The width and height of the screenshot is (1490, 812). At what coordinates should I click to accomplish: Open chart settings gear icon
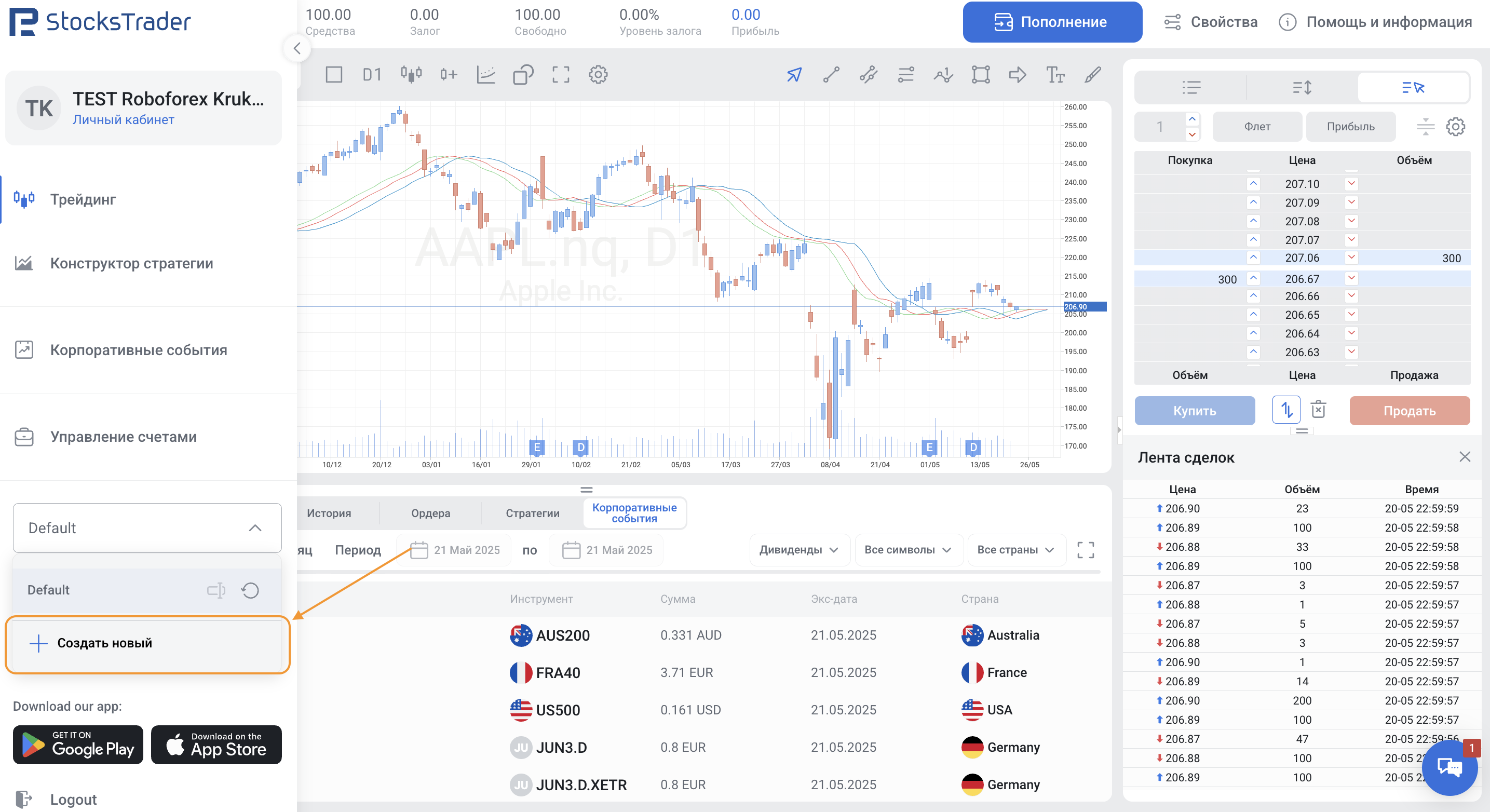point(598,75)
